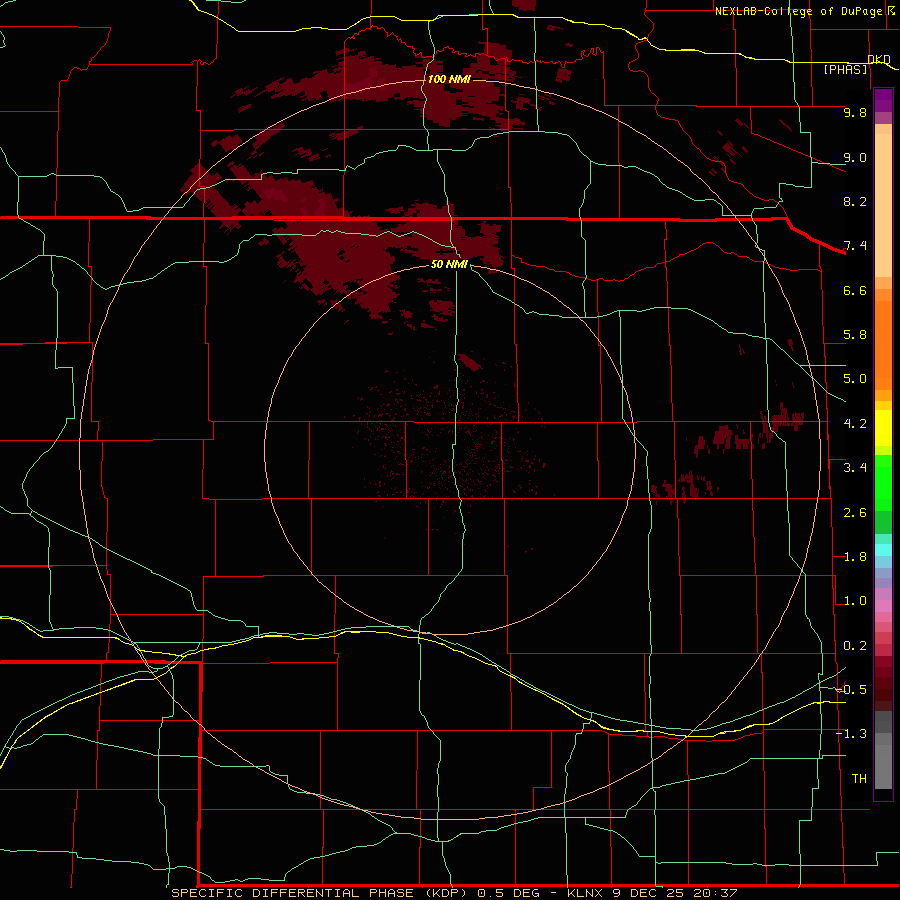Click the 6.6 value on the scale
Image resolution: width=900 pixels, height=900 pixels.
click(855, 290)
